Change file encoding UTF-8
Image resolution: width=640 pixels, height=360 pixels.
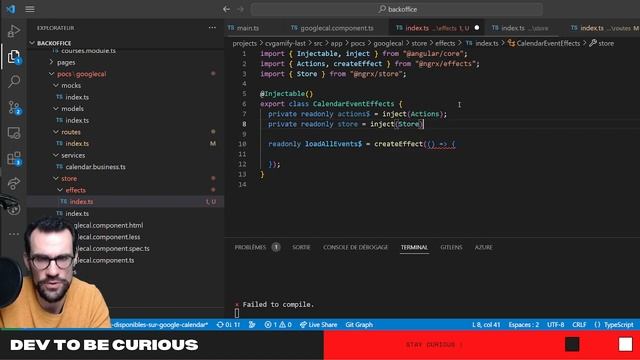[556, 325]
